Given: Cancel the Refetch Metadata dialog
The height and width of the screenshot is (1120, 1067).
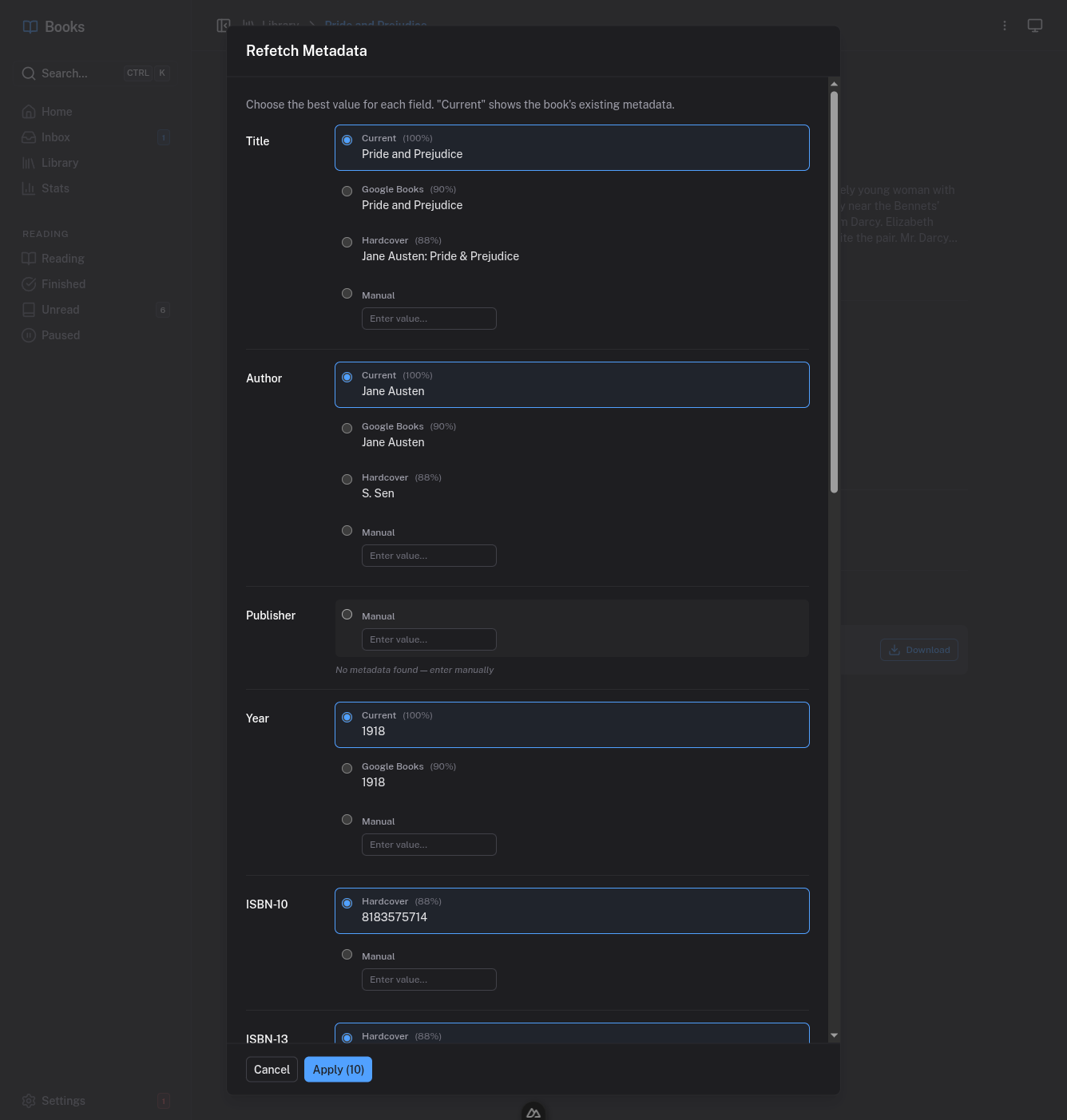Looking at the screenshot, I should click(272, 1069).
